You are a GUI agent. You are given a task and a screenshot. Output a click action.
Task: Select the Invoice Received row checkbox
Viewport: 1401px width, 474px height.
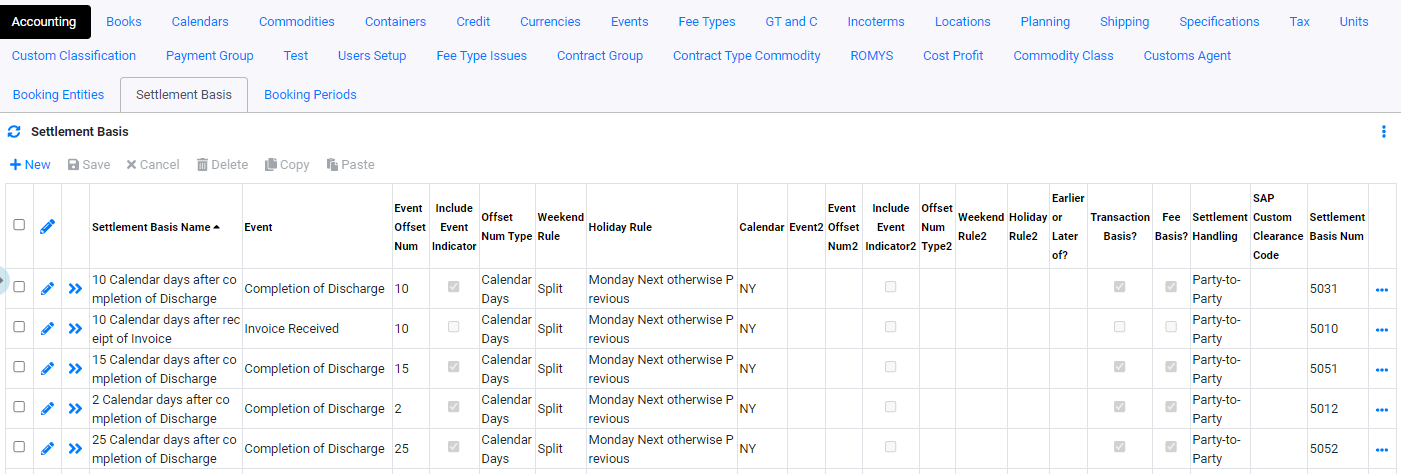click(19, 327)
